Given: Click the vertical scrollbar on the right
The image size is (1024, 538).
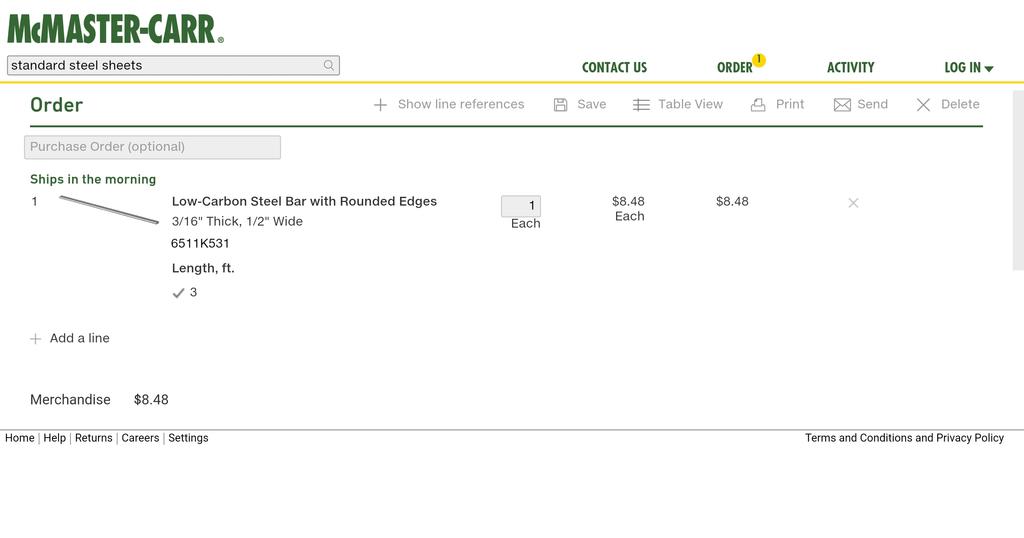Looking at the screenshot, I should (x=1018, y=180).
